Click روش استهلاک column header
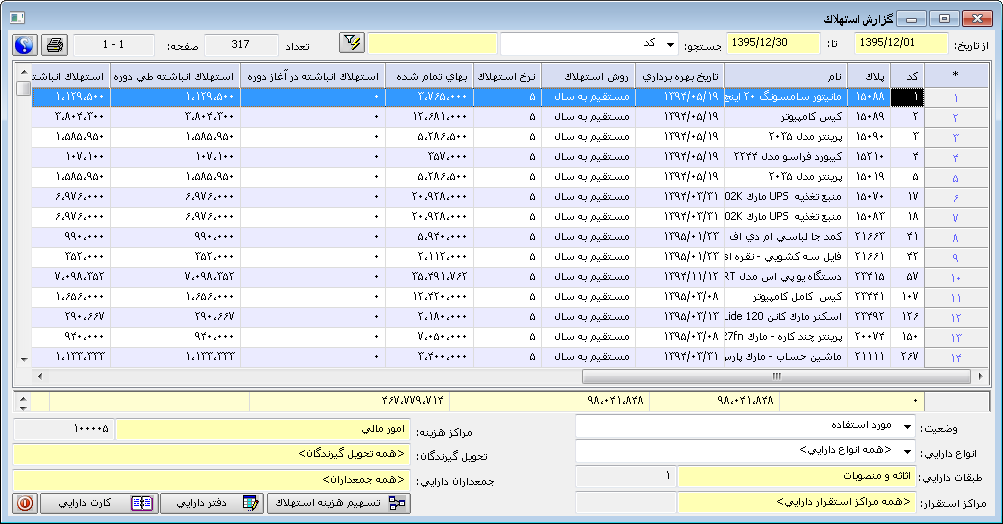This screenshot has width=1003, height=524. (588, 76)
